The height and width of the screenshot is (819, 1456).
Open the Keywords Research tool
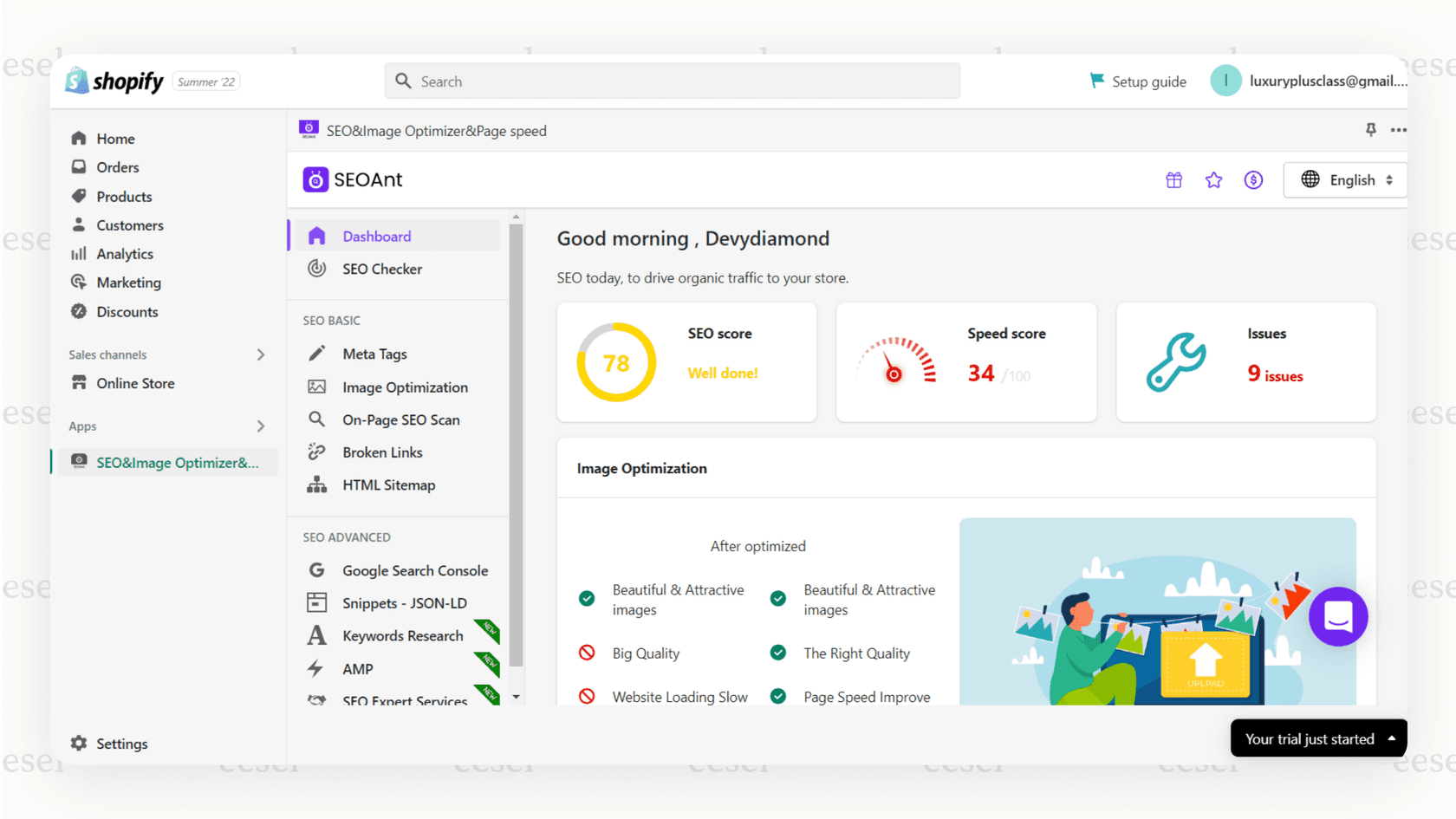pos(403,635)
